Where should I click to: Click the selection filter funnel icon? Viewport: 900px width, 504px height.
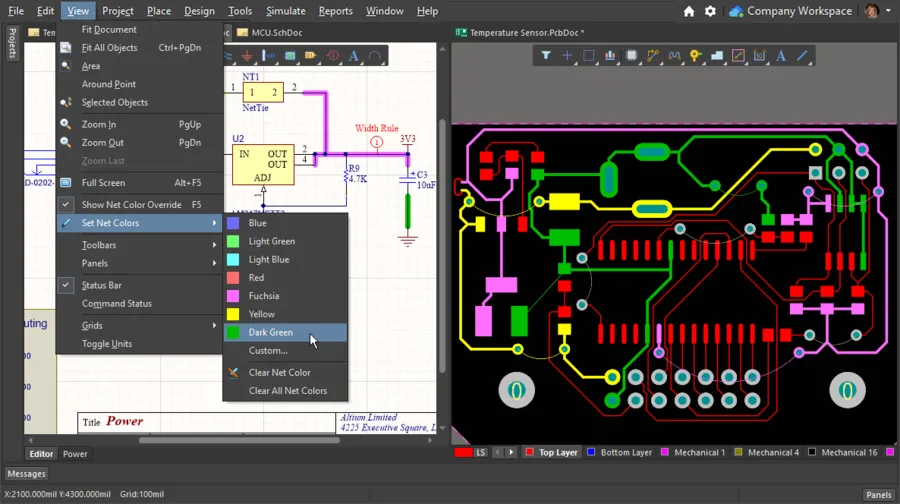pyautogui.click(x=546, y=56)
